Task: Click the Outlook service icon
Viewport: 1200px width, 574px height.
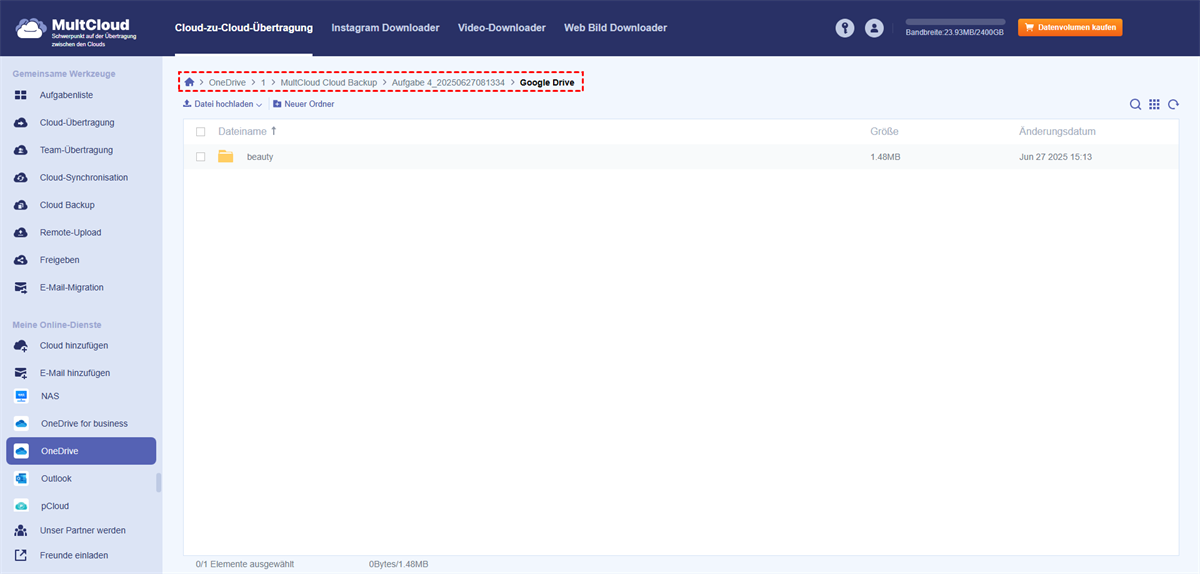Action: pos(21,479)
